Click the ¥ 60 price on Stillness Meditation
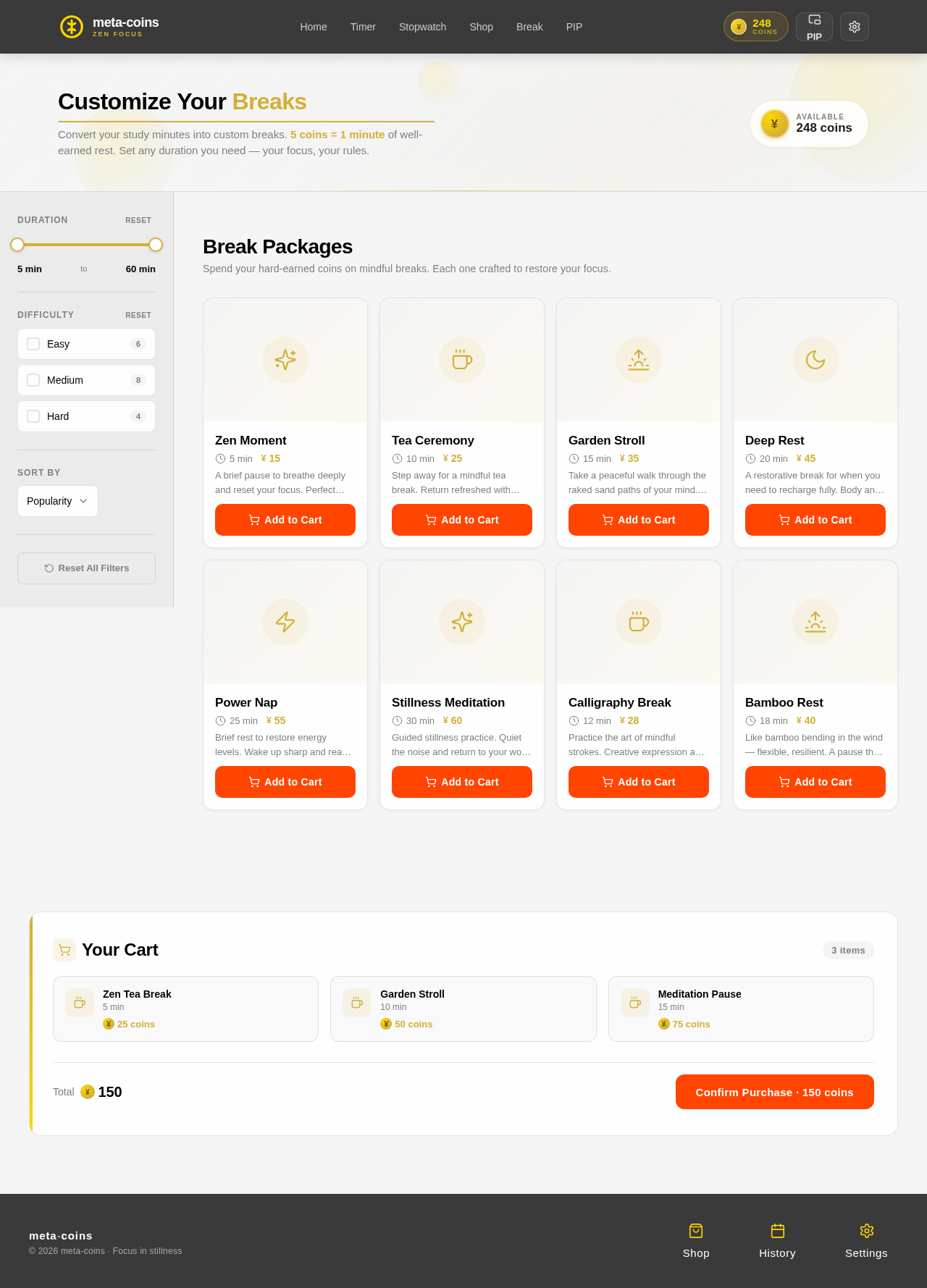This screenshot has height=1288, width=927. point(453,720)
